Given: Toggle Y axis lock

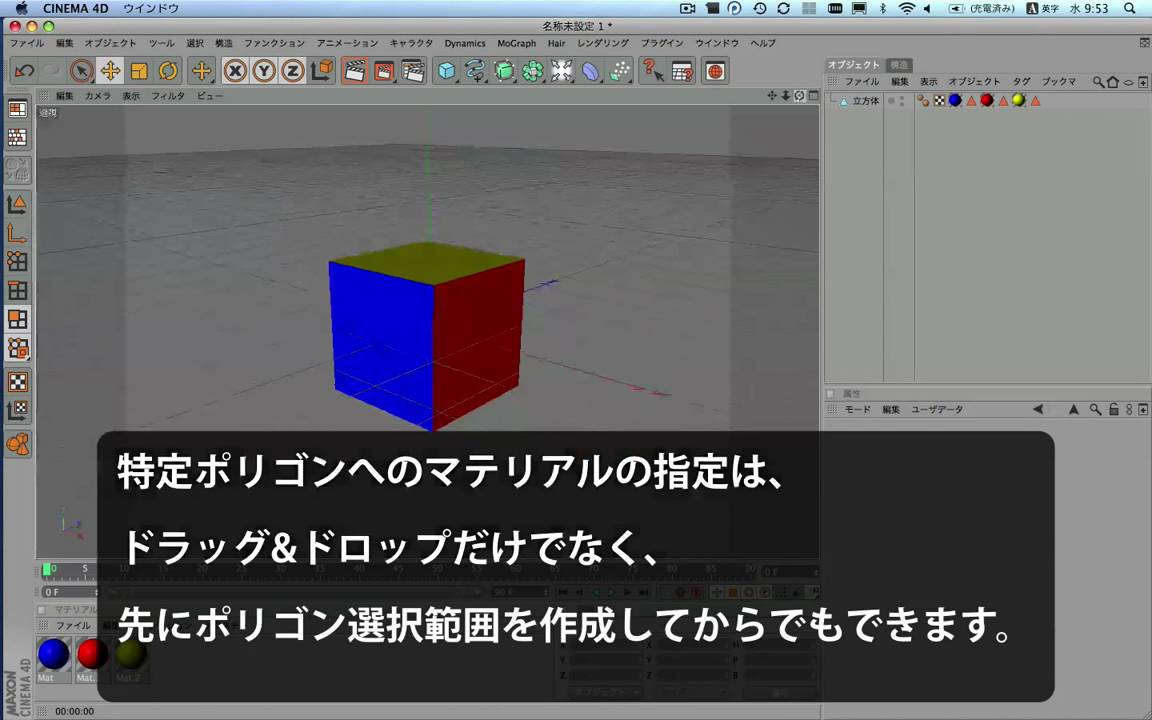Looking at the screenshot, I should coord(264,71).
